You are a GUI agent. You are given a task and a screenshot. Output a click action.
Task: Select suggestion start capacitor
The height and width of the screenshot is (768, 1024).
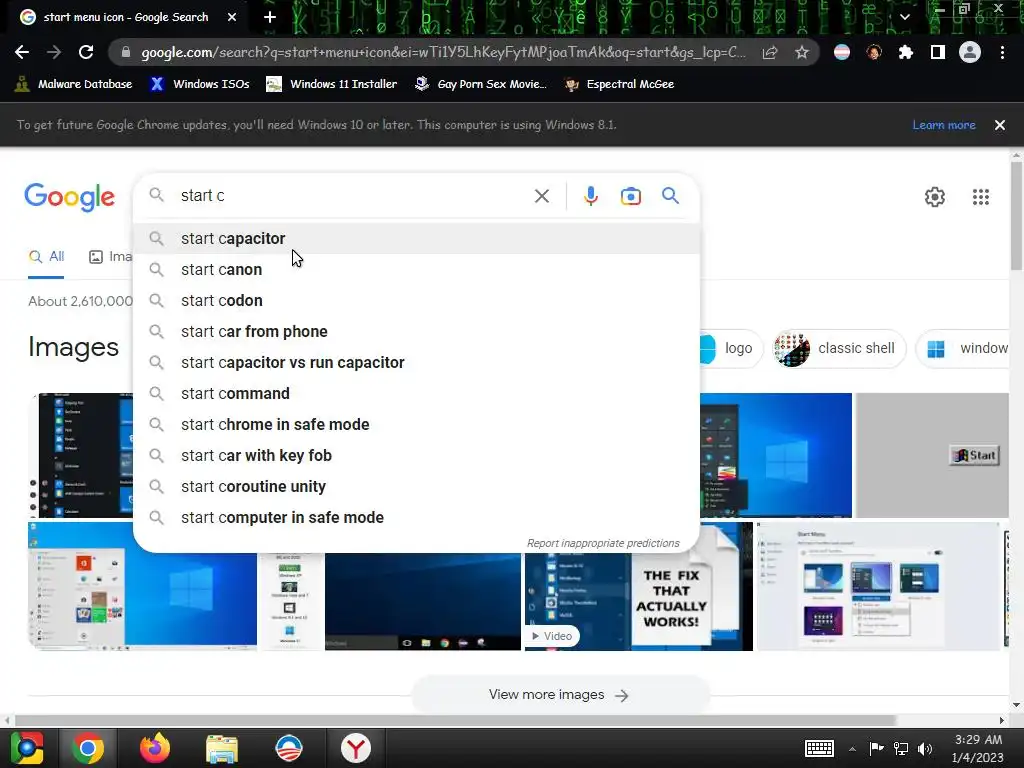(x=416, y=238)
